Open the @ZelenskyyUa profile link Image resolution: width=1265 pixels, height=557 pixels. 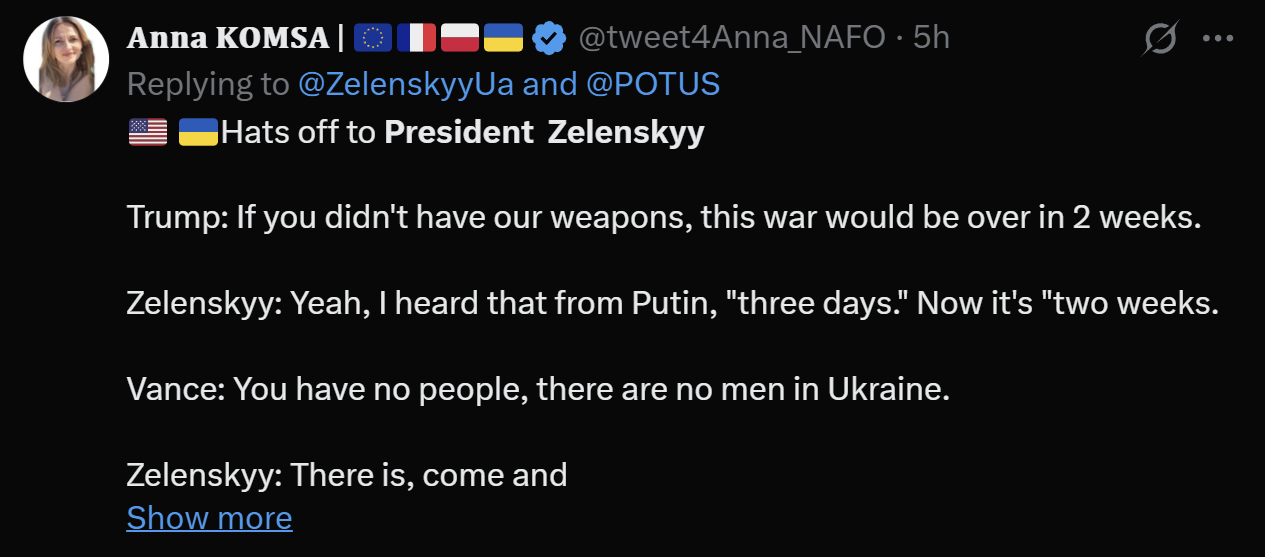(x=406, y=85)
